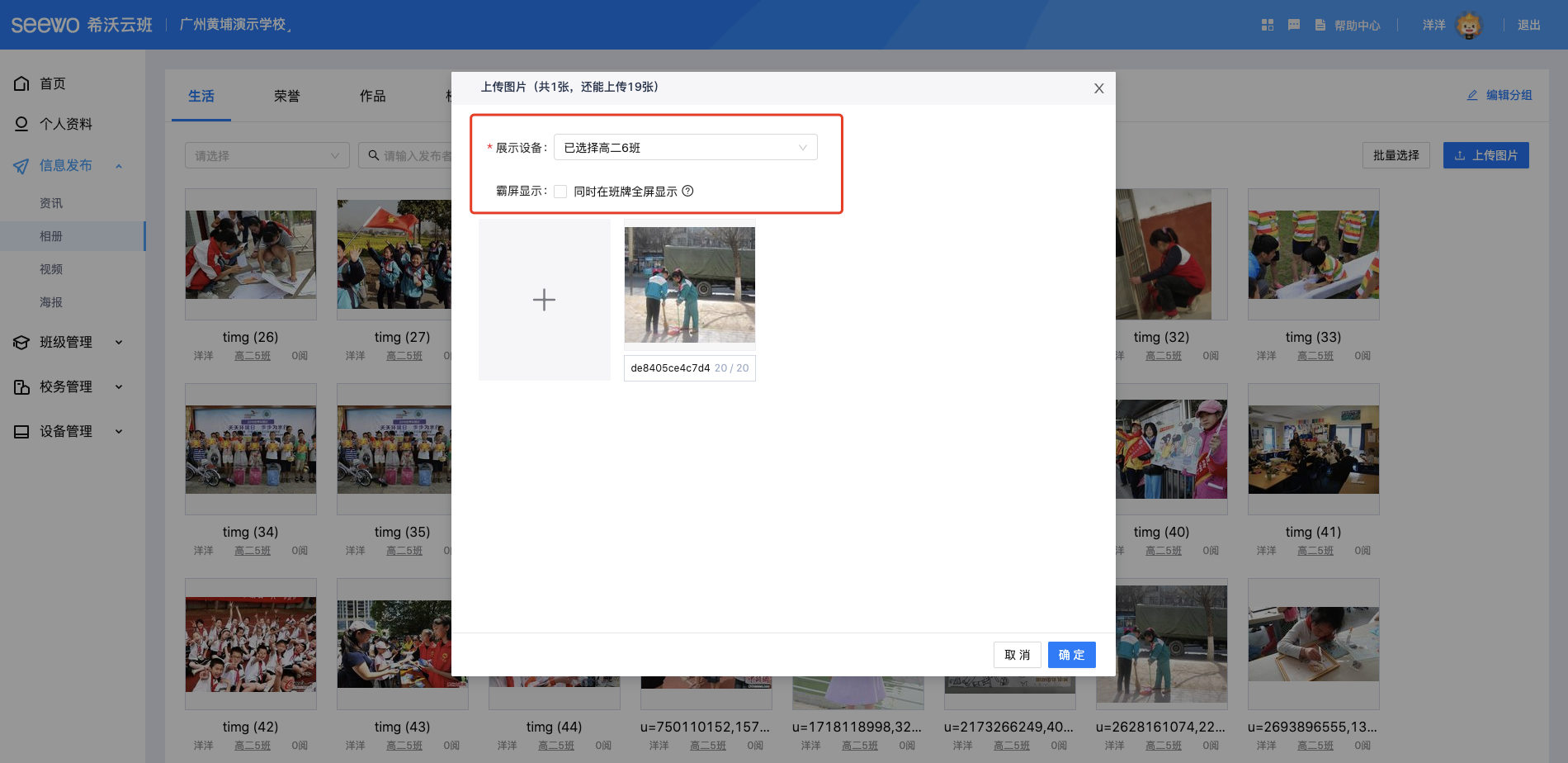Click the 取消 button

coord(1017,655)
